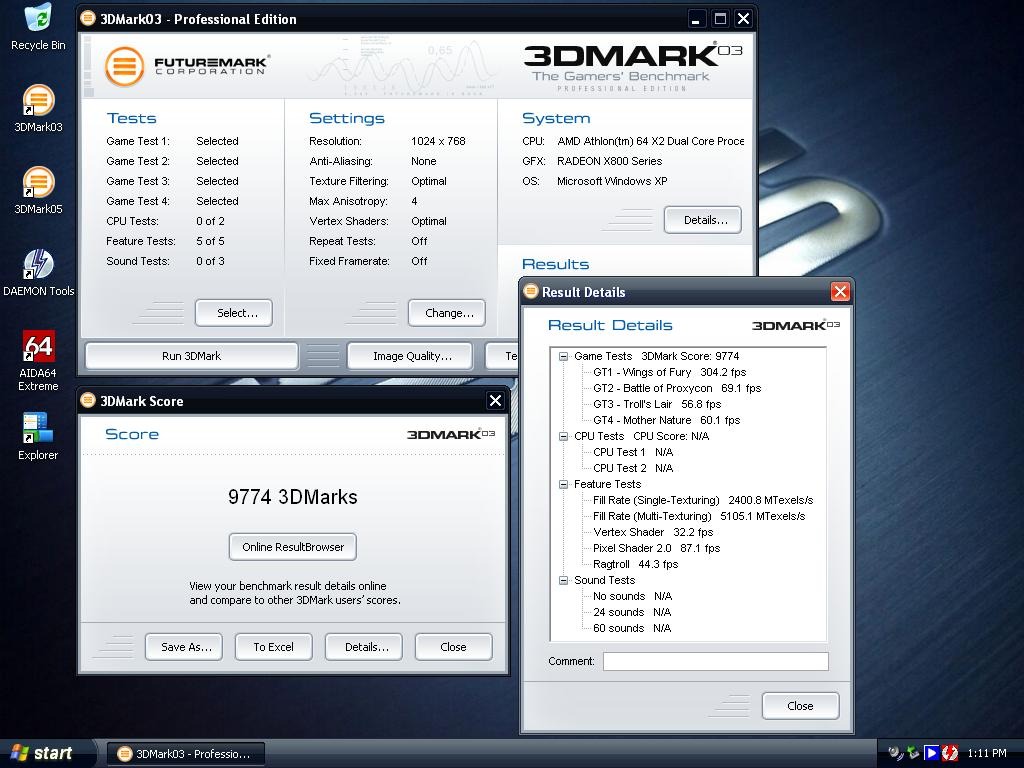Click Close button in the 3DMark Score window

click(x=453, y=647)
